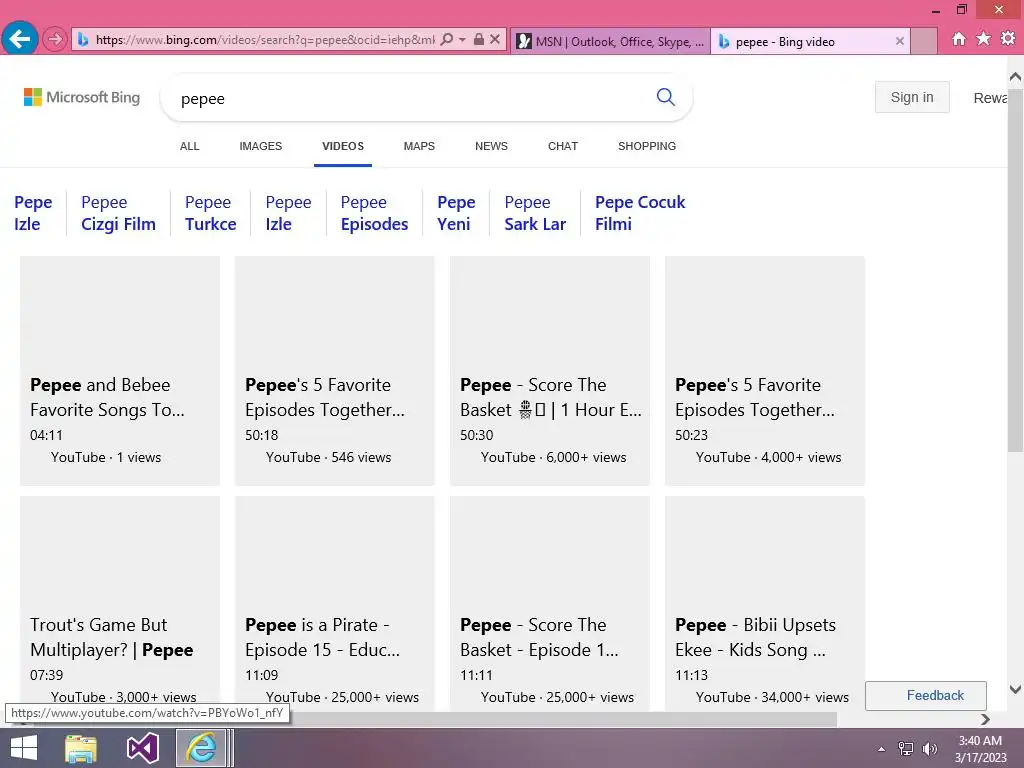The width and height of the screenshot is (1024, 768).
Task: Click the browser forward arrow button
Action: pos(55,39)
